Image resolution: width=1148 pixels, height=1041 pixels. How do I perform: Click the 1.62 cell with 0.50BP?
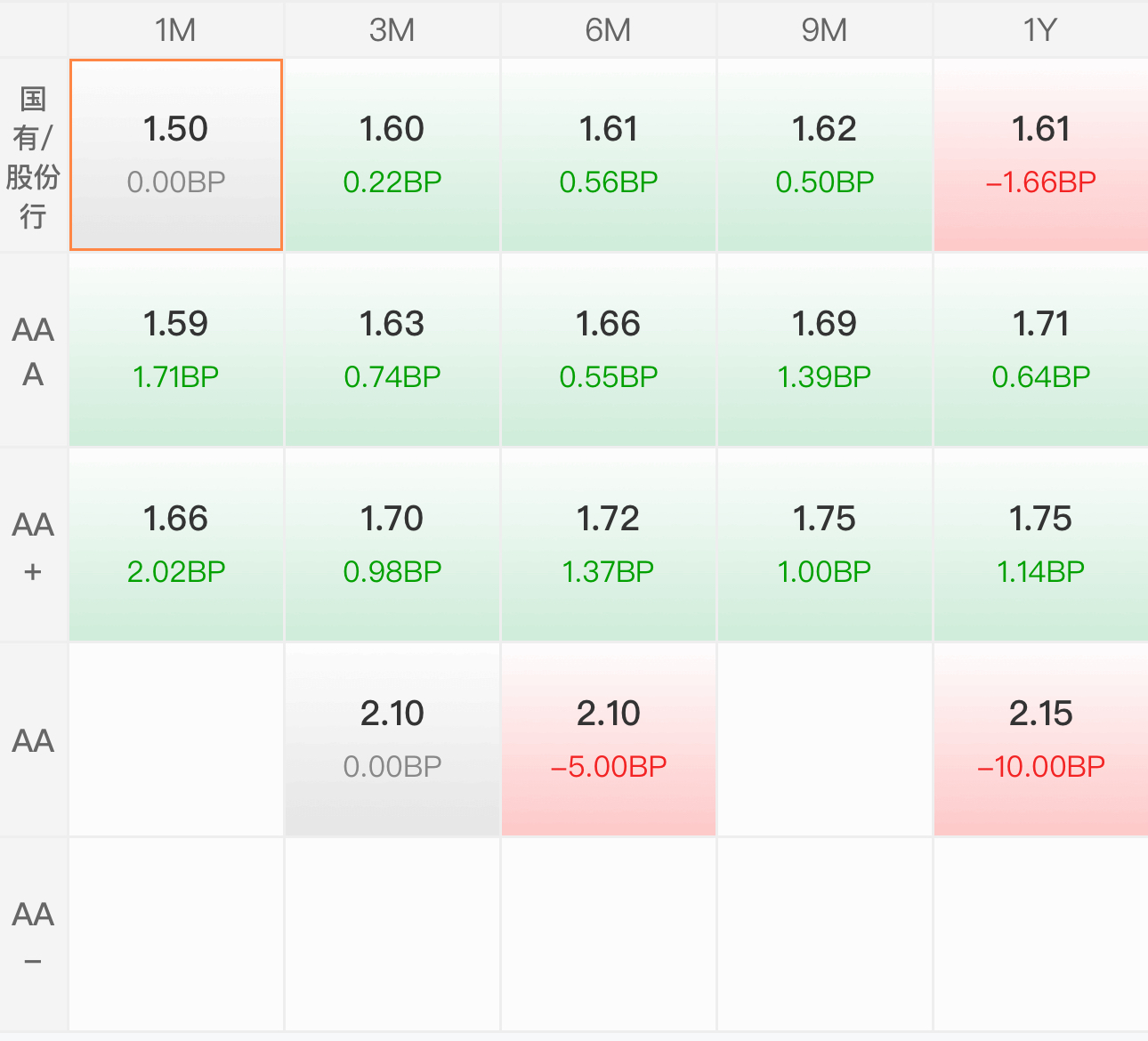click(825, 156)
